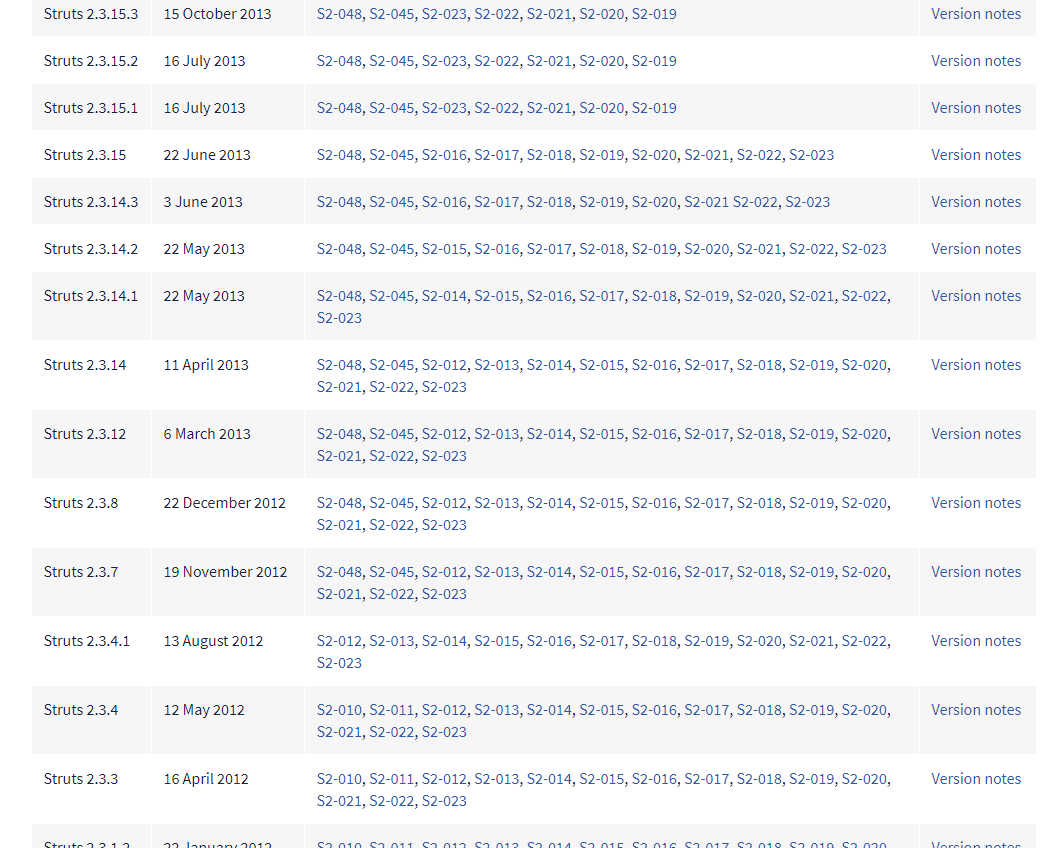Select the text Struts 2.3.14.3

(x=91, y=202)
